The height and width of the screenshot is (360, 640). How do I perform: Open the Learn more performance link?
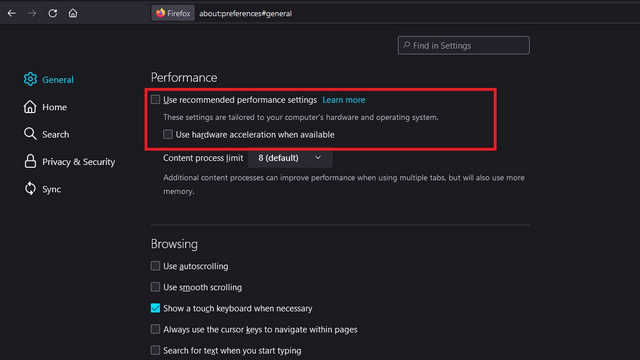click(x=344, y=100)
